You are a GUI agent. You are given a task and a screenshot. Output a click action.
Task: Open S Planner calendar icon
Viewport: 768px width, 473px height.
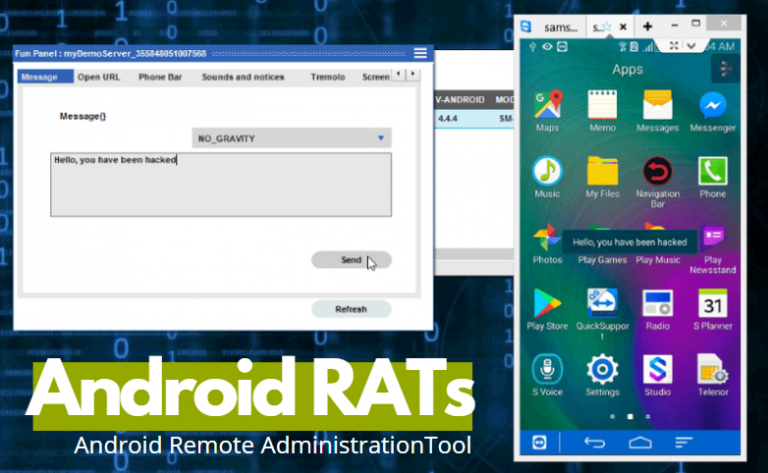(x=713, y=303)
